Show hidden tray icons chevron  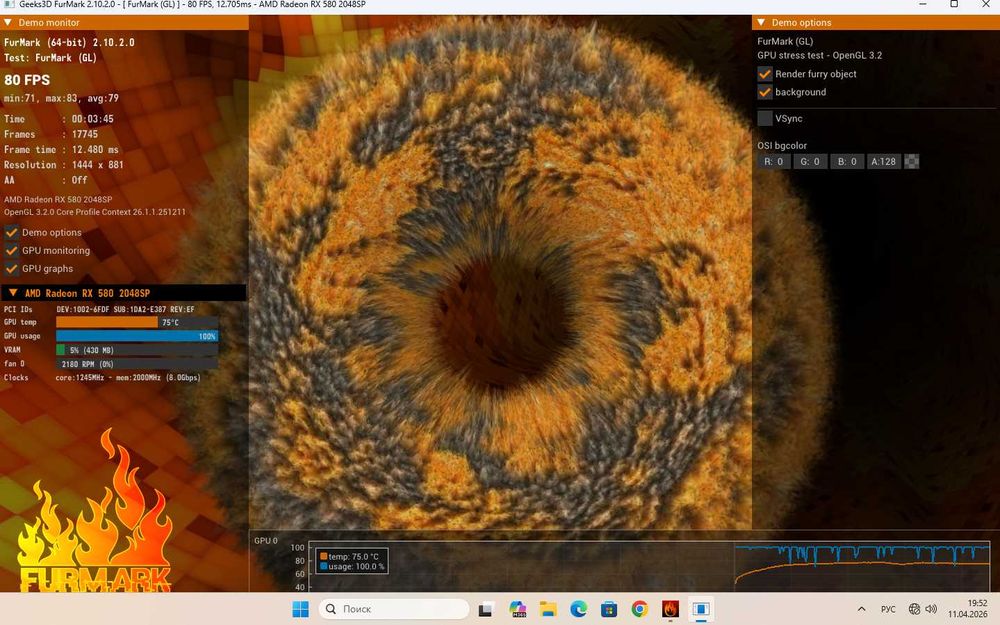862,609
